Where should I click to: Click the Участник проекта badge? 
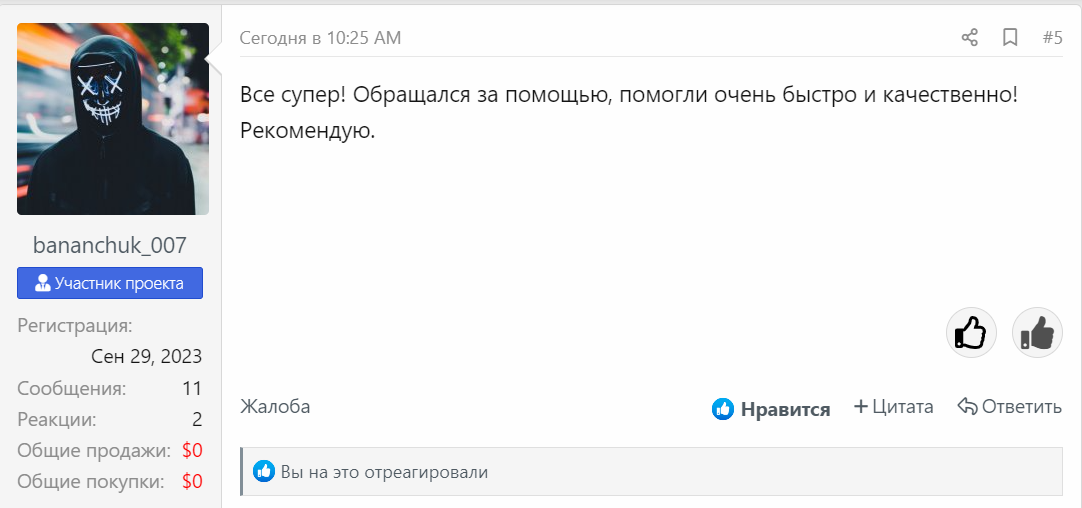pos(110,283)
